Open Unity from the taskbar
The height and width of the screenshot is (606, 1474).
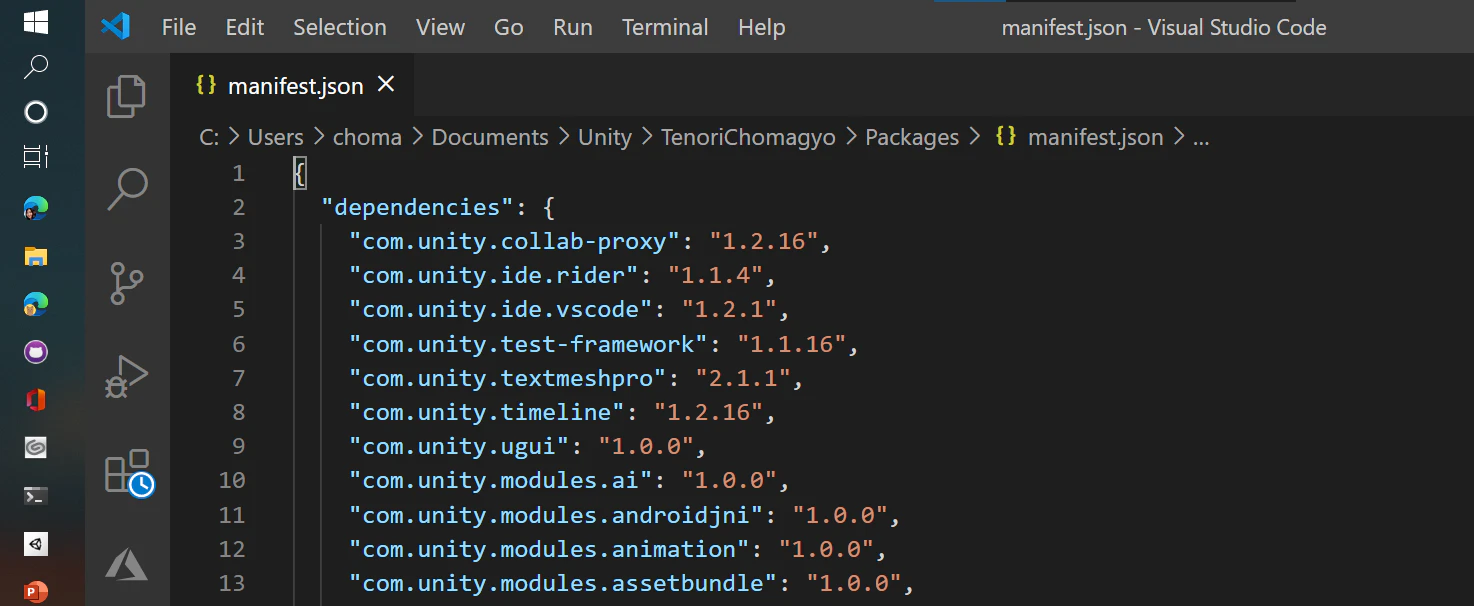point(36,544)
